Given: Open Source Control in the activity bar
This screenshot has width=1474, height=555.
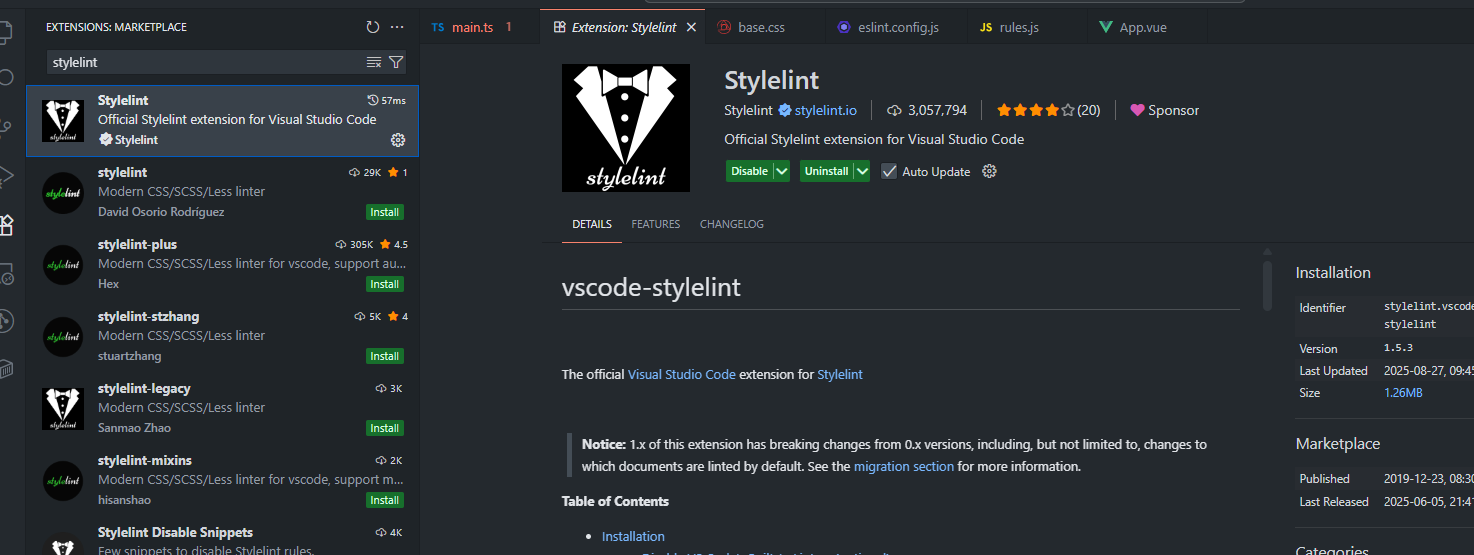Looking at the screenshot, I should tap(6, 127).
